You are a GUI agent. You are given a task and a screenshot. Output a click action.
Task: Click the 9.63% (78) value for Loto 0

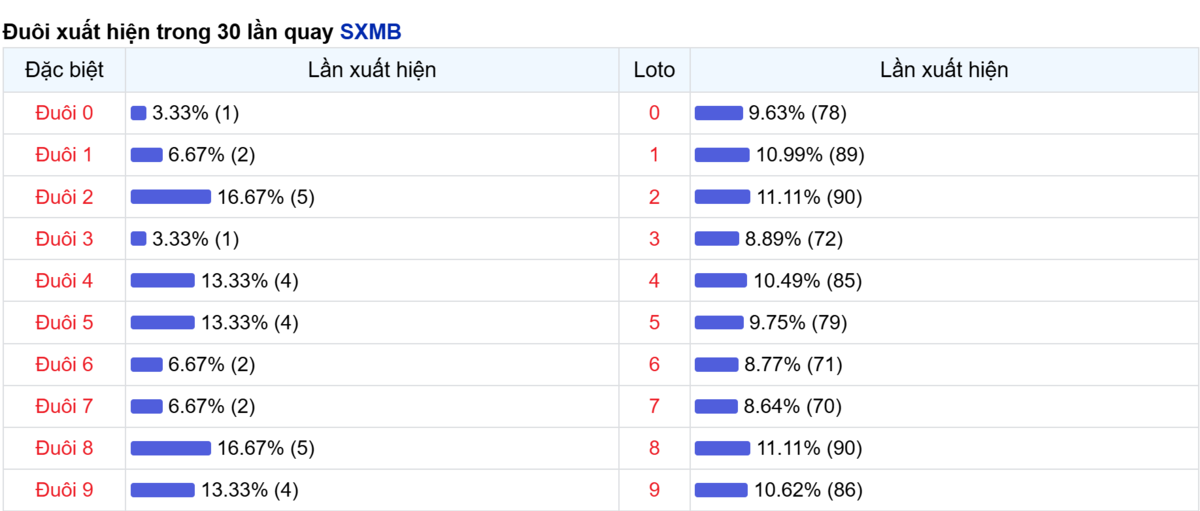[798, 113]
